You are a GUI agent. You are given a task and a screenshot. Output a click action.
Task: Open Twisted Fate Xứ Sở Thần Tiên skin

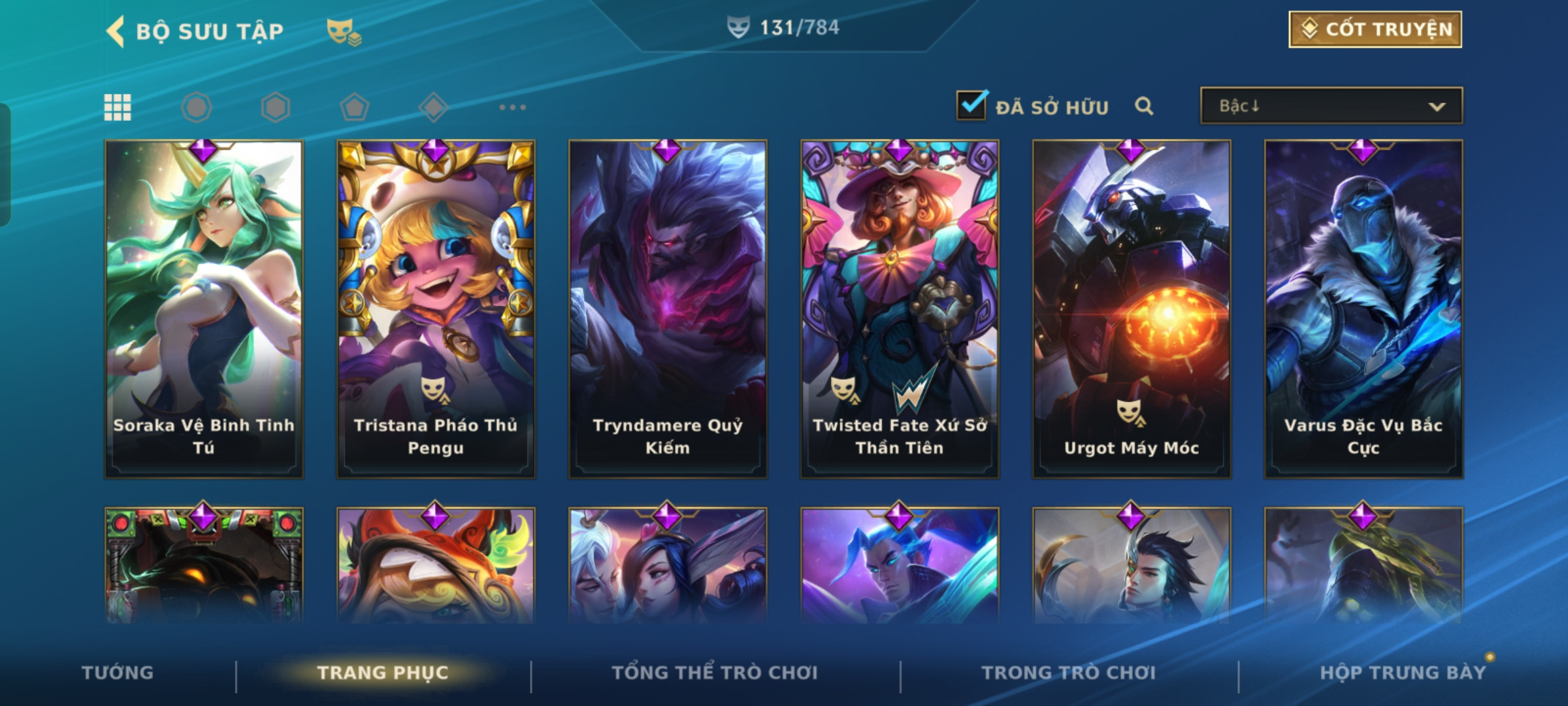coord(900,309)
